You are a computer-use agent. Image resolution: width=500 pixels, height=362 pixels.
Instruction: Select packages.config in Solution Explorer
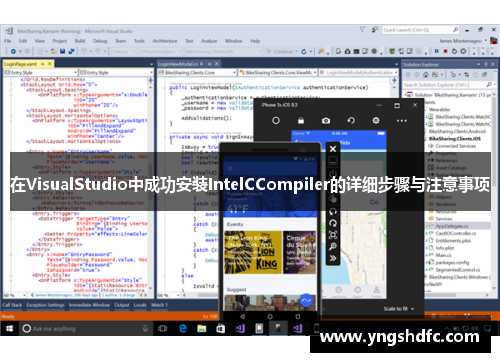[x=452, y=263]
